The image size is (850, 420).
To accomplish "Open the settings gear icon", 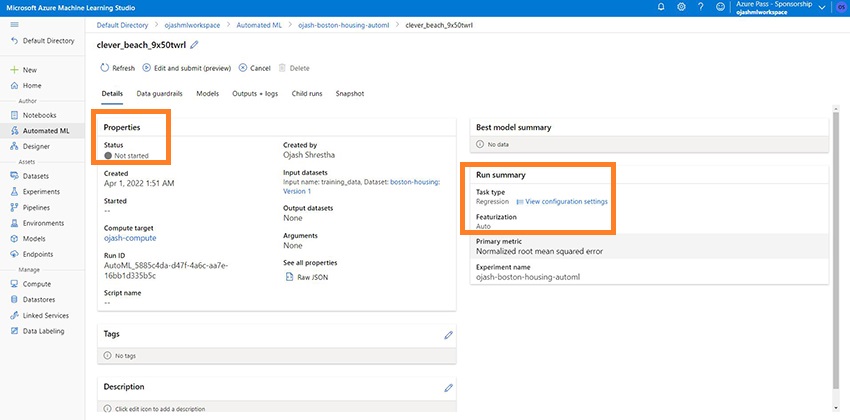I will (681, 7).
